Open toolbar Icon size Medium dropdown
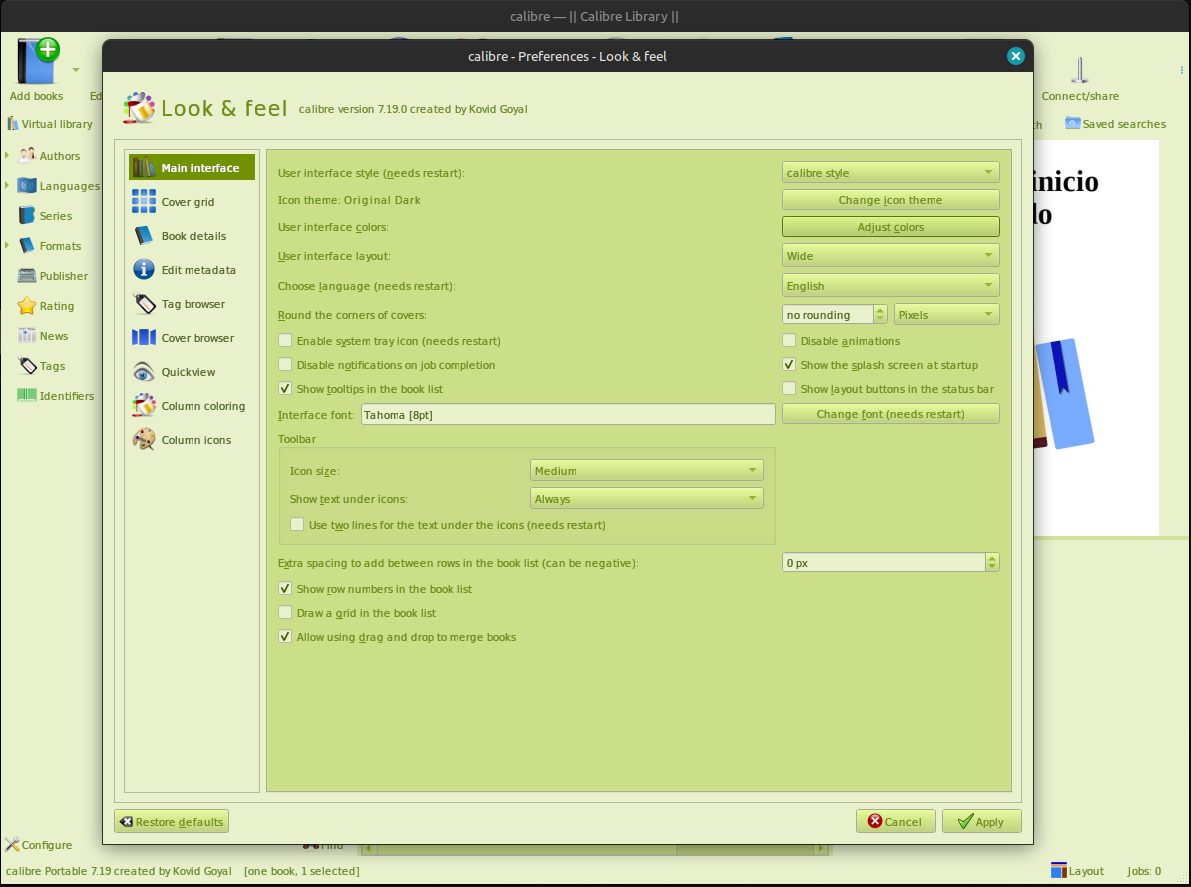The width and height of the screenshot is (1191, 887). tap(646, 470)
